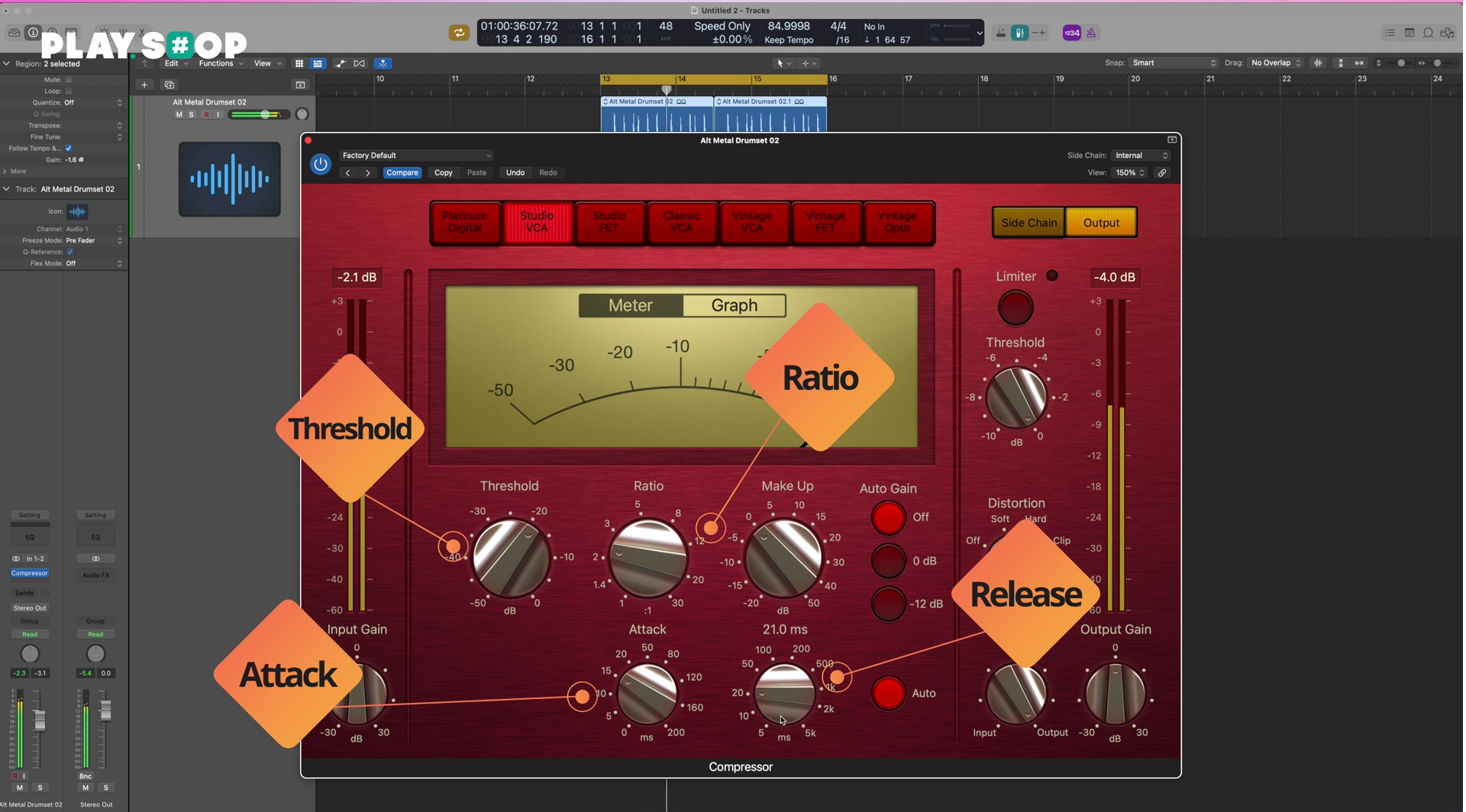Screen dimensions: 1466x812
Task: Click the Add Track plus button
Action: coord(144,85)
